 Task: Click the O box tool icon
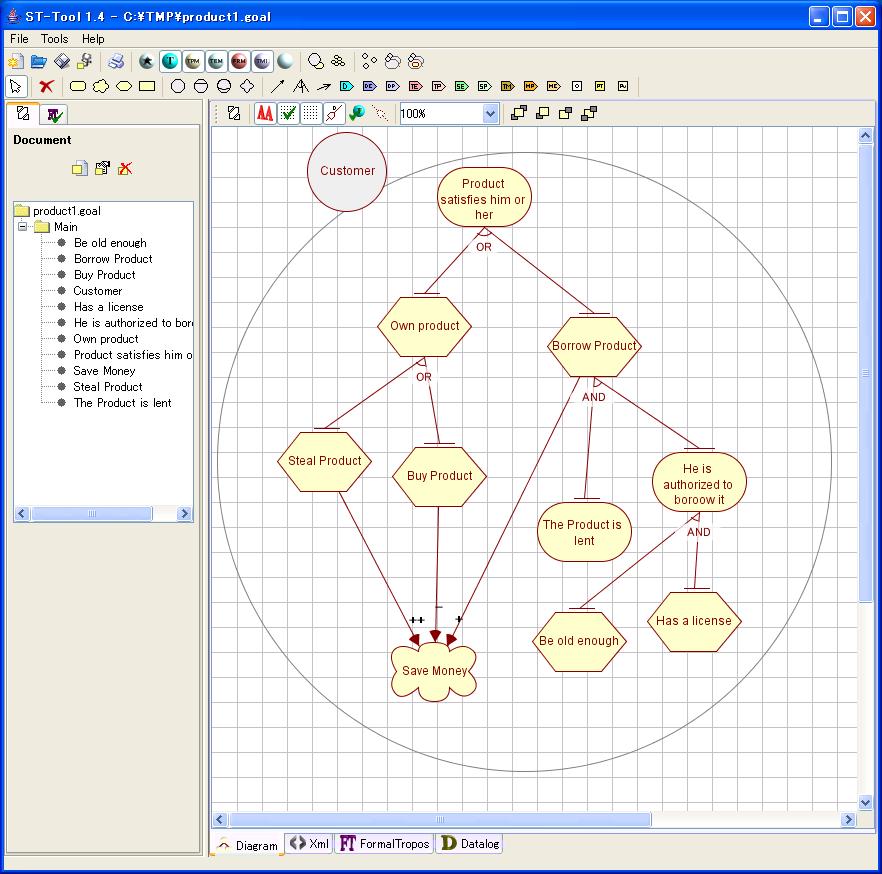coord(577,86)
